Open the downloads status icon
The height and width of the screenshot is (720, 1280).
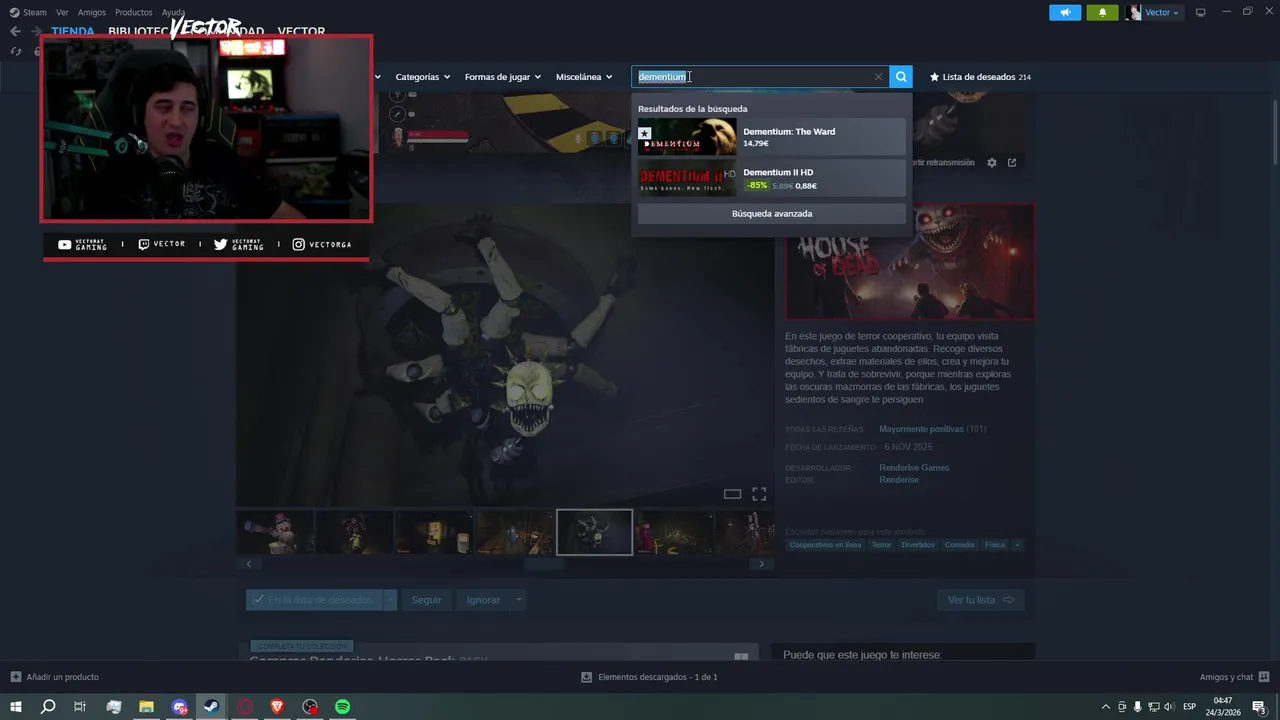click(587, 677)
